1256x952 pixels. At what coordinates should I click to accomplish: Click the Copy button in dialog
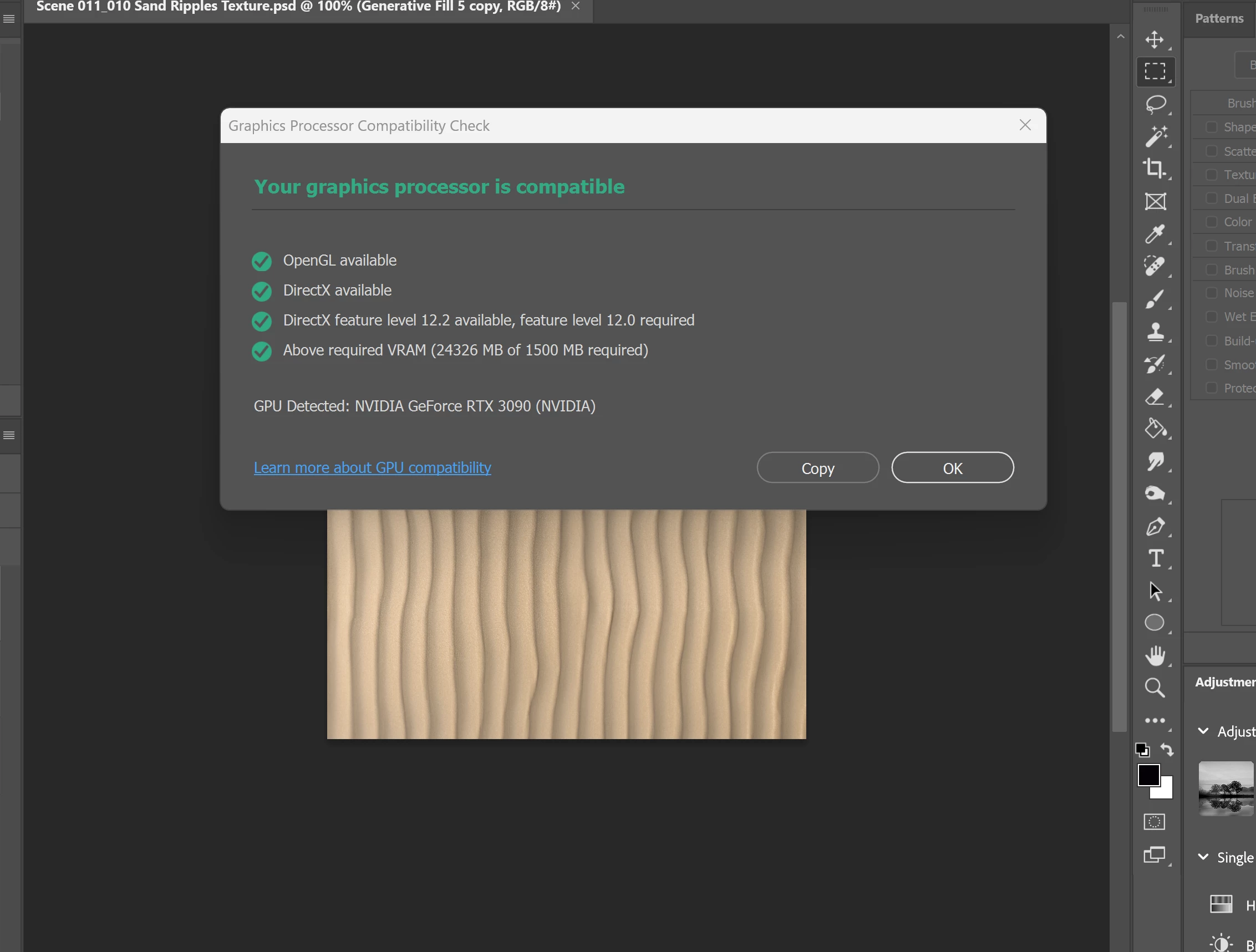pyautogui.click(x=817, y=468)
